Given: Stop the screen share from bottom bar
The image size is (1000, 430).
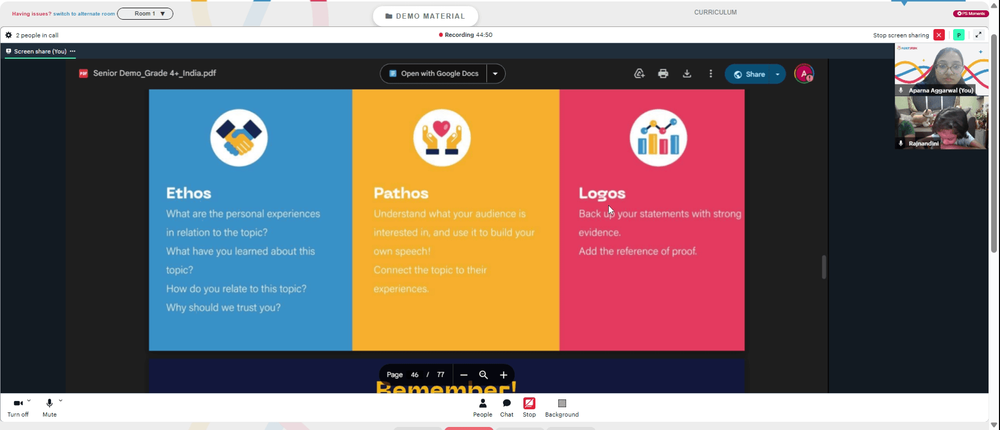Looking at the screenshot, I should point(529,408).
